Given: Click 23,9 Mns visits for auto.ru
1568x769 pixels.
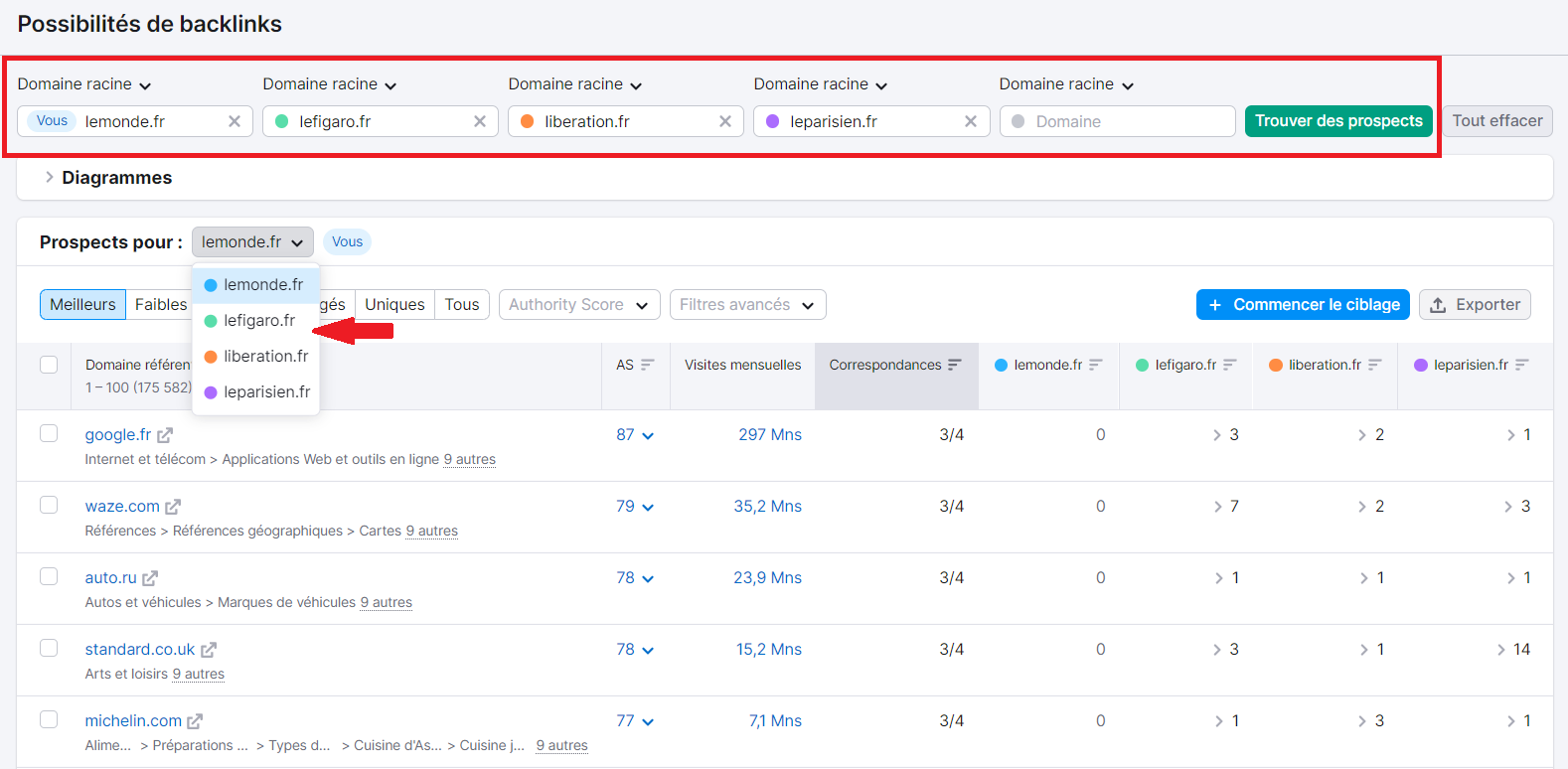Looking at the screenshot, I should [767, 578].
